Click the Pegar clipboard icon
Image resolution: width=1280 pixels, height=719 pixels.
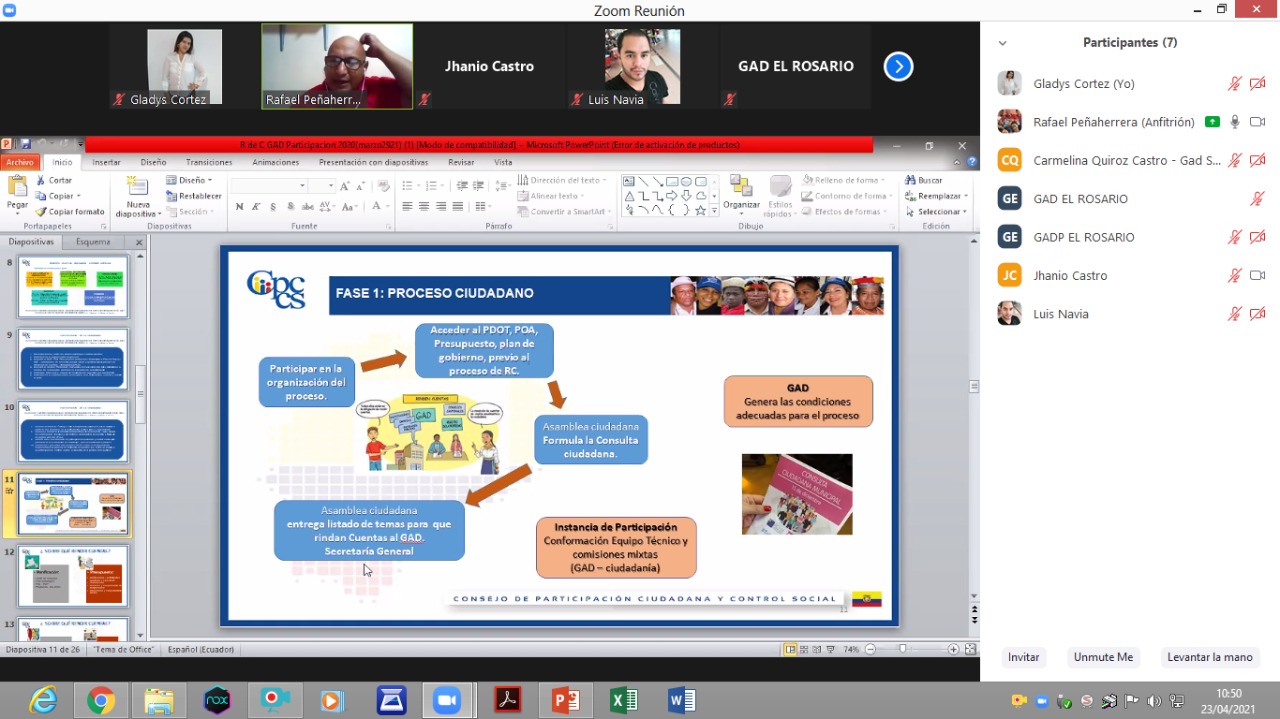point(17,187)
